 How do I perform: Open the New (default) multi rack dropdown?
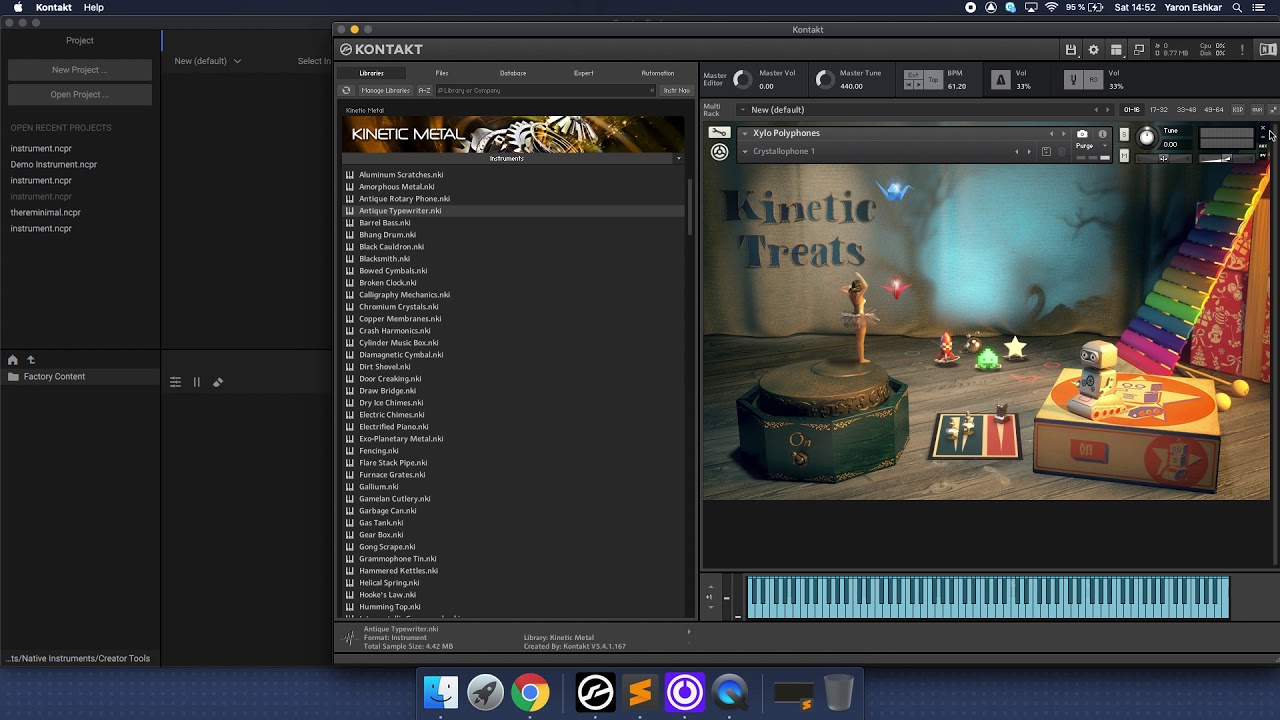click(x=743, y=110)
